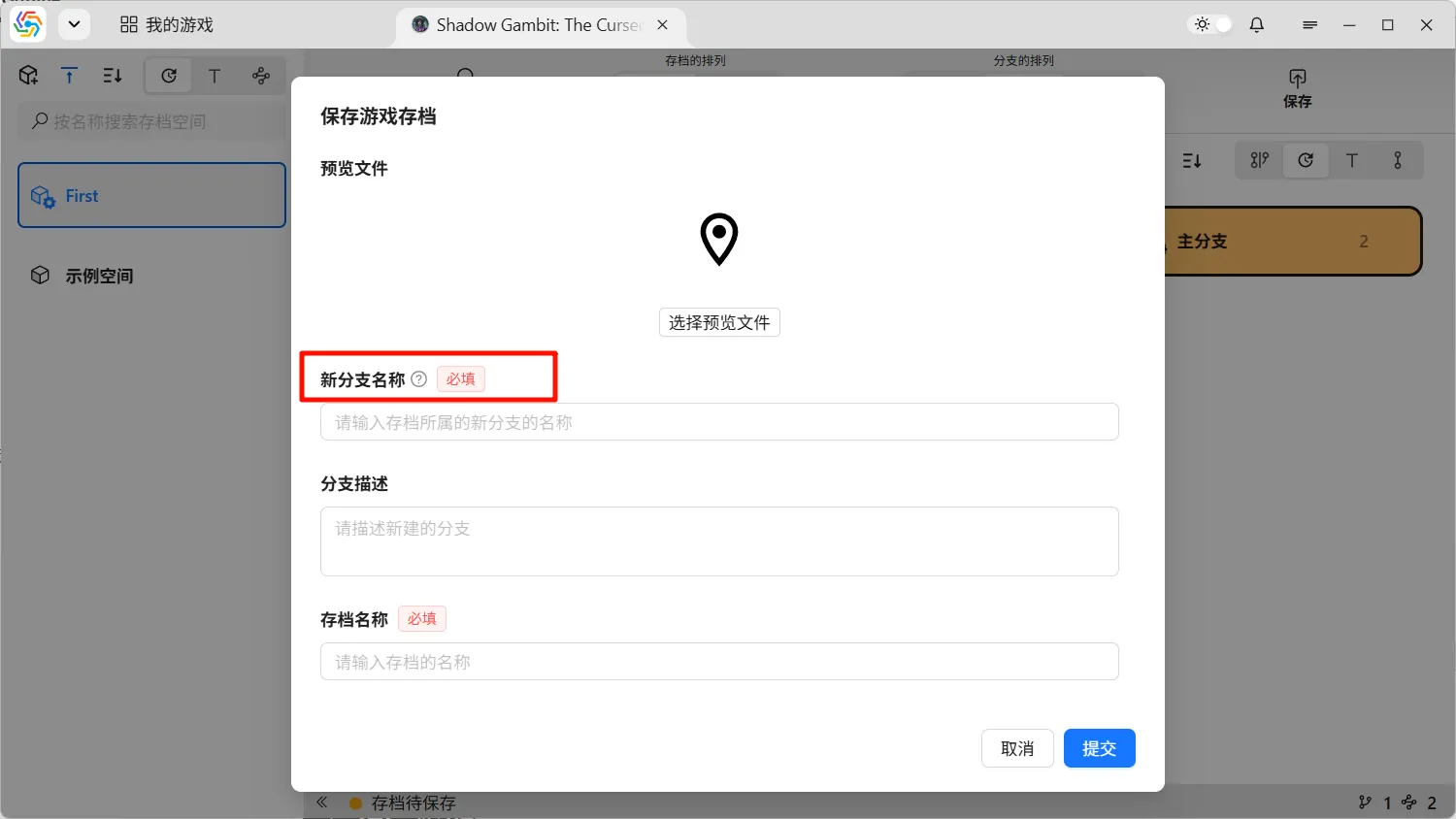This screenshot has width=1456, height=819.
Task: Click the sort ascending icon in left toolbar
Action: coord(70,76)
